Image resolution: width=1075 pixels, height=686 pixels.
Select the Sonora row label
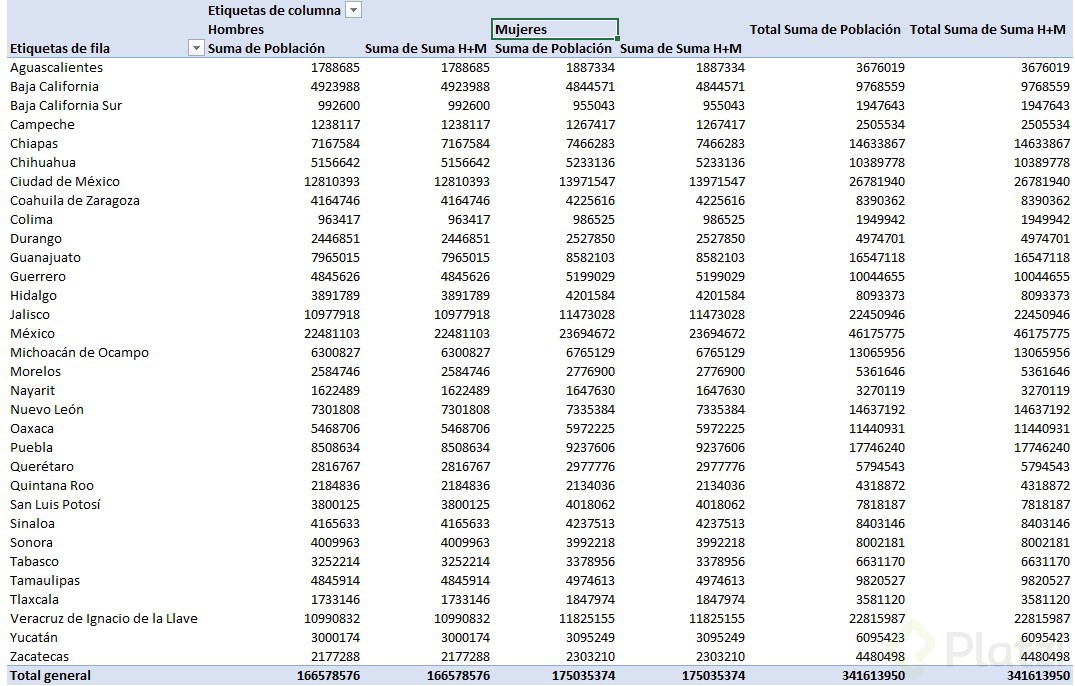click(31, 542)
